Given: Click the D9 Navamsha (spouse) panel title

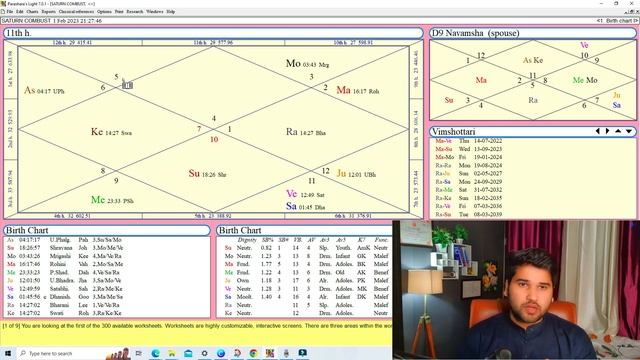Looking at the screenshot, I should point(533,33).
